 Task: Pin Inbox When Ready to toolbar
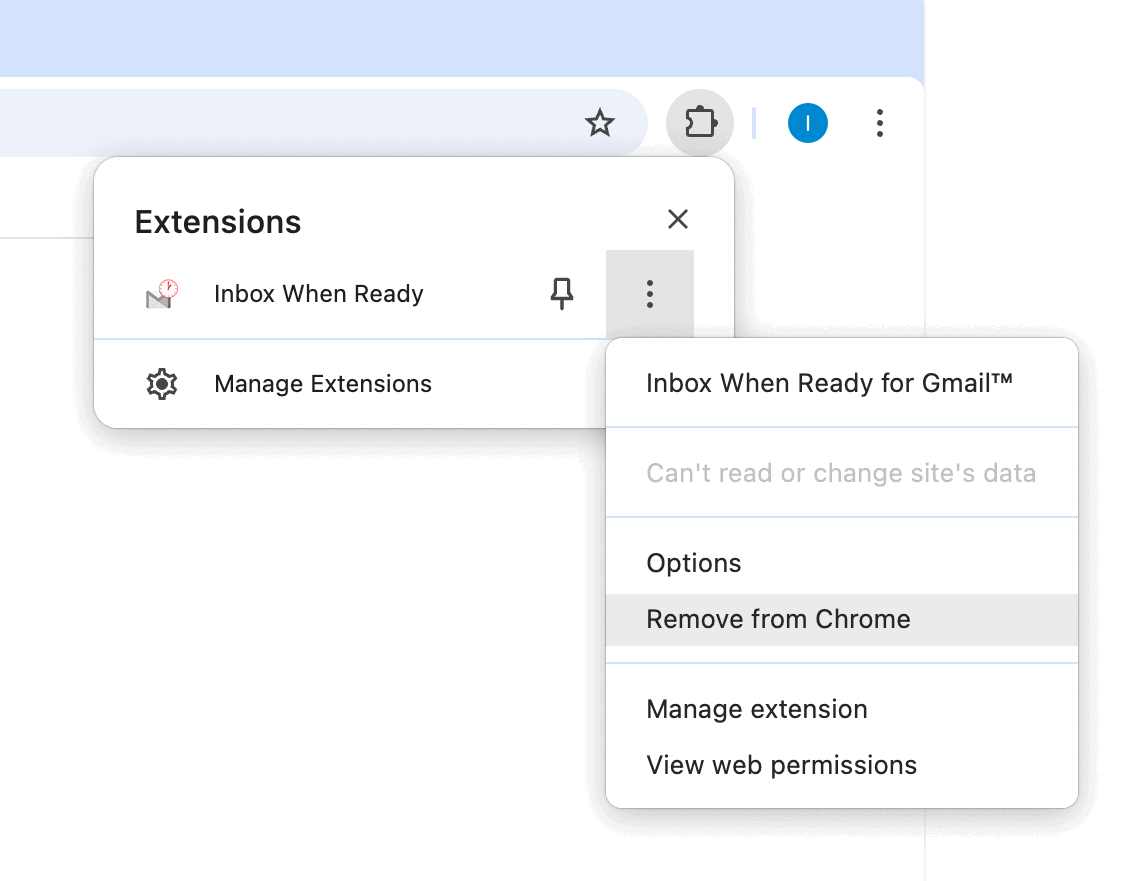pos(562,294)
